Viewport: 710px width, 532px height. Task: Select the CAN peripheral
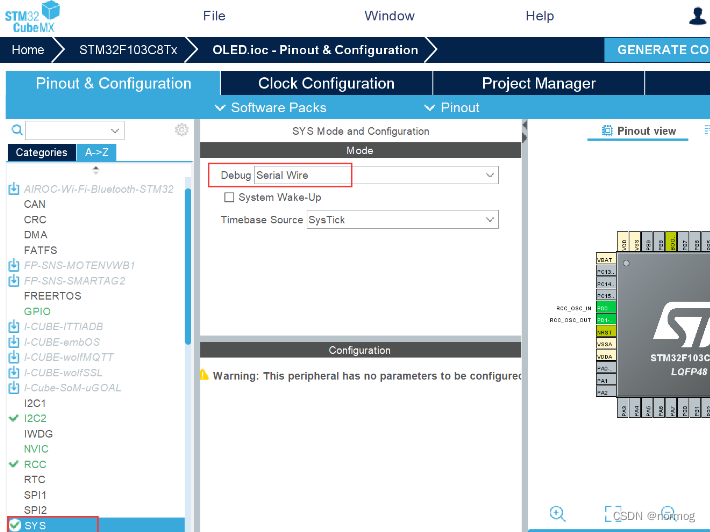(35, 204)
